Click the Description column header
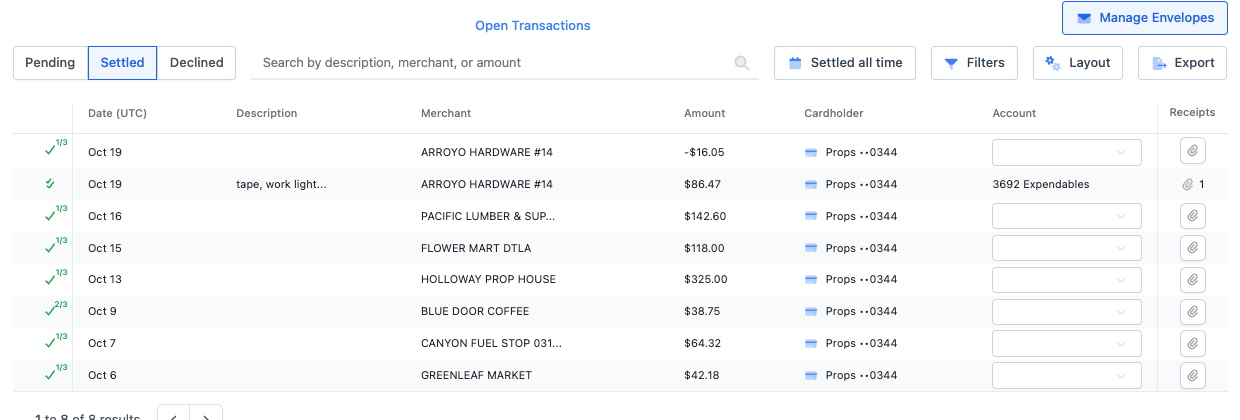The height and width of the screenshot is (420, 1240). tap(267, 113)
